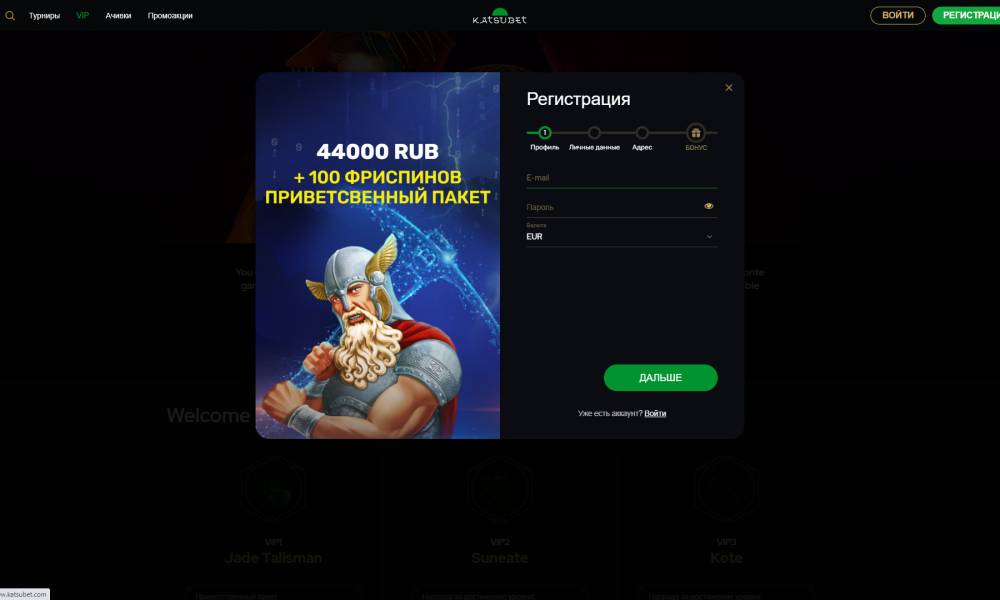Click the currency dropdown chevron arrow
Image resolution: width=1000 pixels, height=600 pixels.
(709, 237)
